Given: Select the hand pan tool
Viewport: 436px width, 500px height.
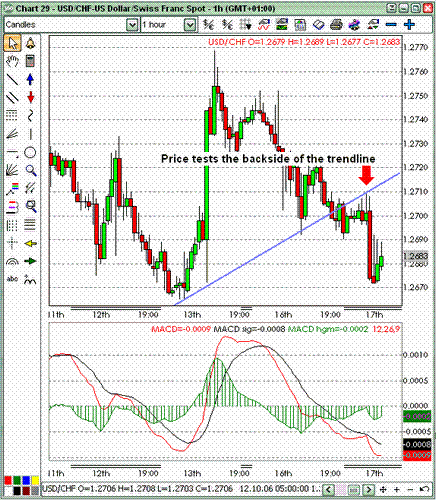Looking at the screenshot, I should click(x=12, y=61).
